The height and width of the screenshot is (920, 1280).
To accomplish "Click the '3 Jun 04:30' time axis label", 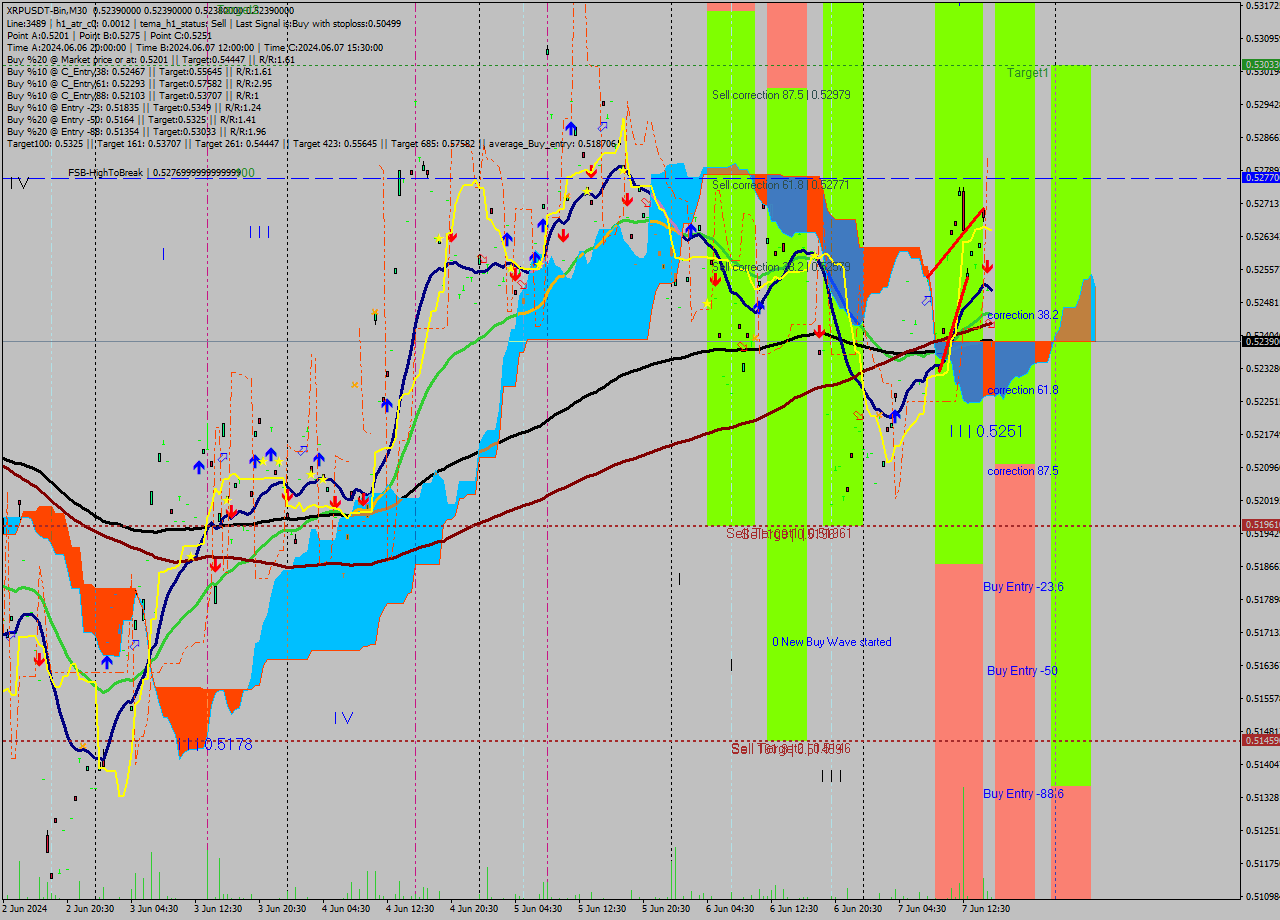I will (154, 909).
